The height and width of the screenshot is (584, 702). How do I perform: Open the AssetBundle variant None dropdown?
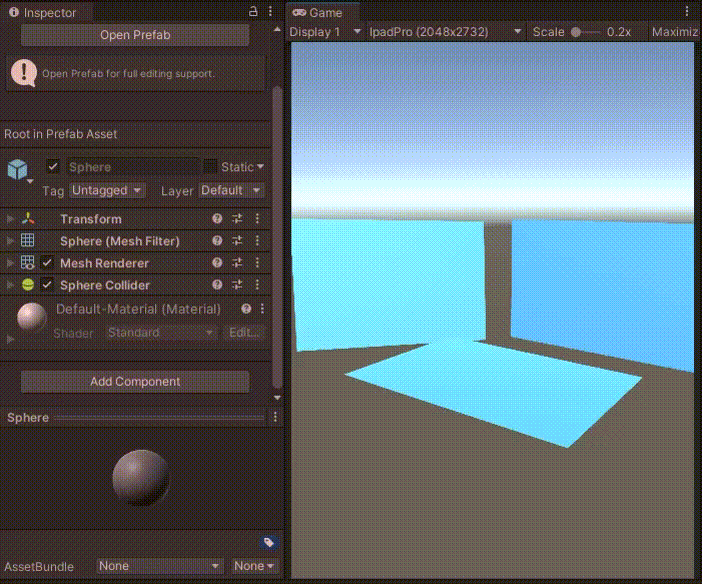coord(254,566)
